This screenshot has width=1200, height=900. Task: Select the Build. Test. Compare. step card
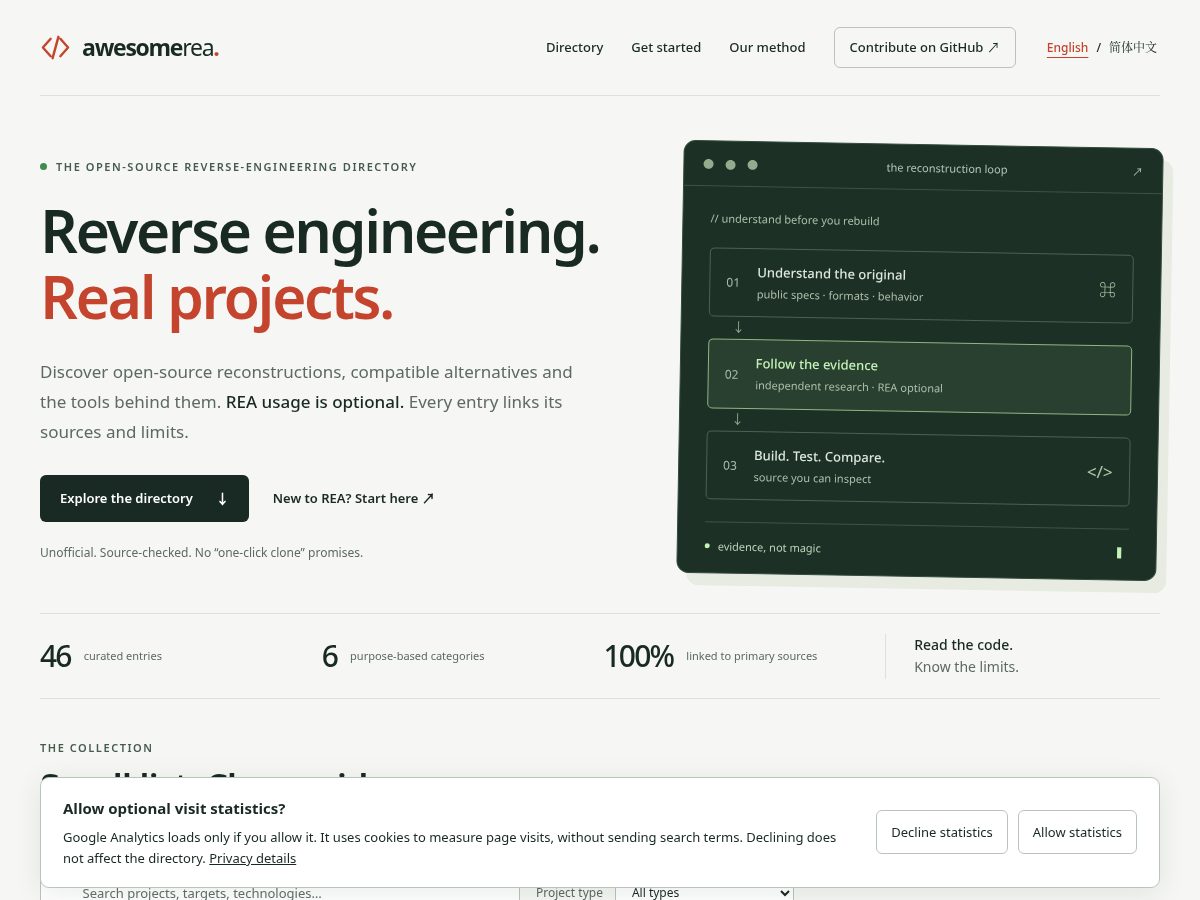(x=918, y=468)
